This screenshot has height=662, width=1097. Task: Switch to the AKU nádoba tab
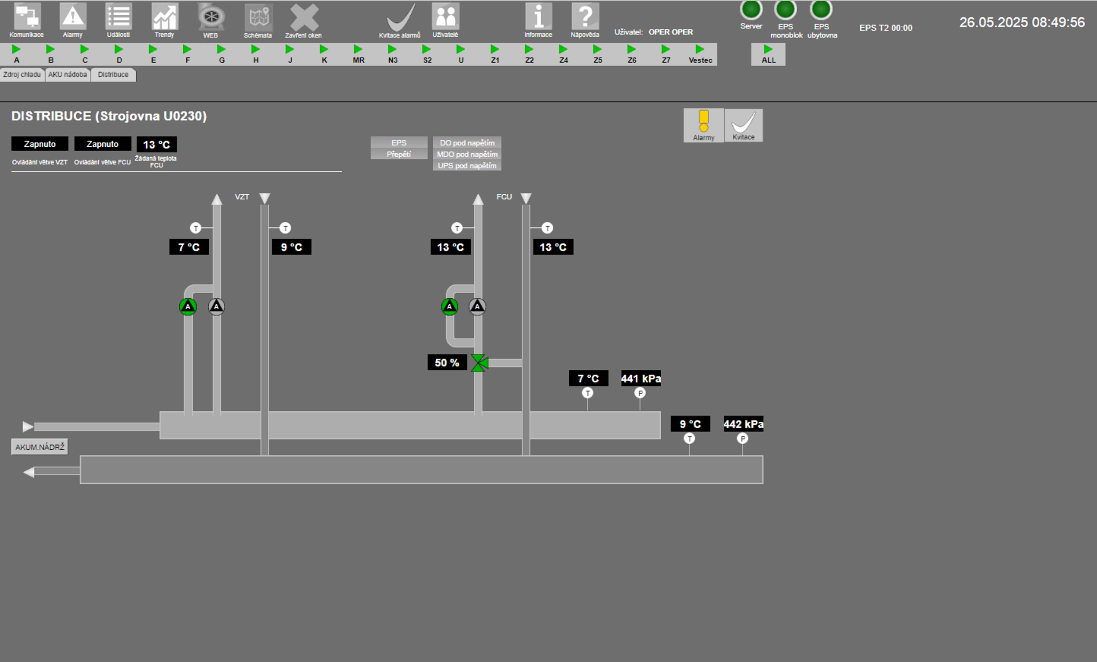pos(68,75)
